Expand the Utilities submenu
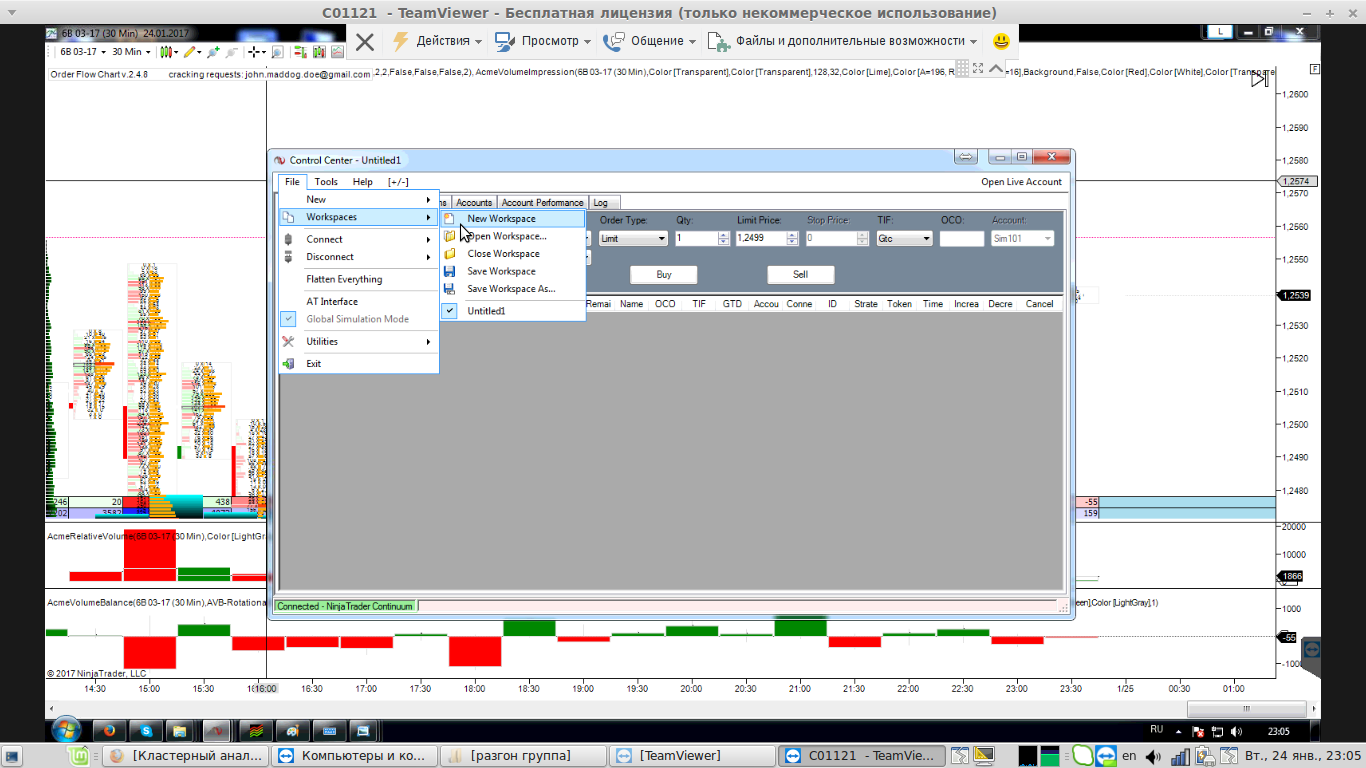The image size is (1366, 768). click(x=358, y=341)
